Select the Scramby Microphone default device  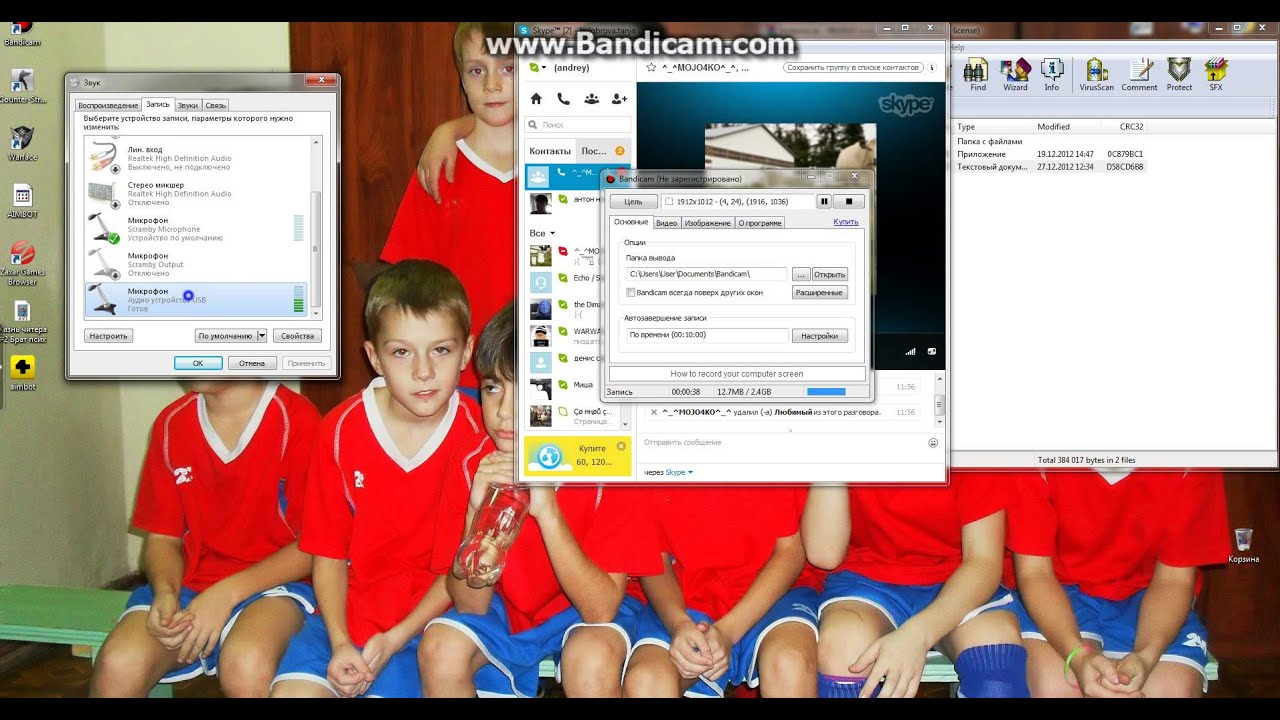pyautogui.click(x=197, y=229)
